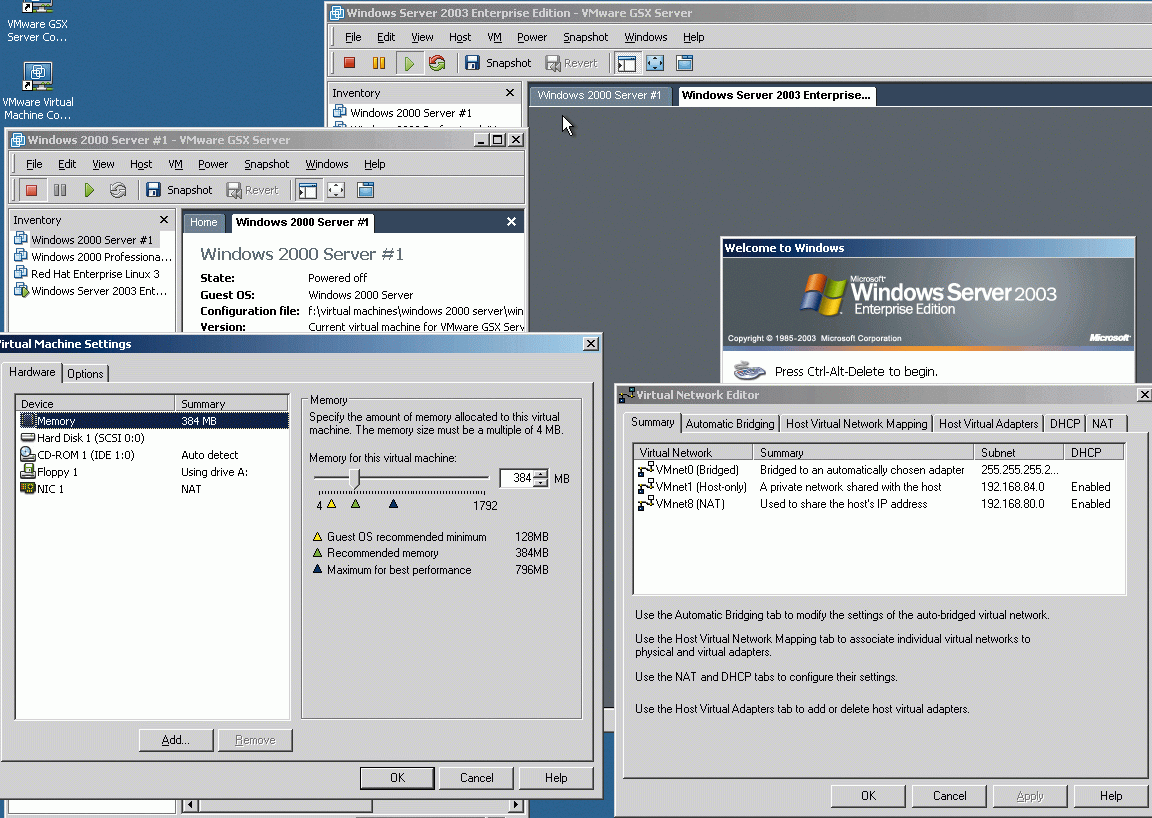The width and height of the screenshot is (1152, 818).
Task: Select the Floppy 1 device
Action: 153,472
